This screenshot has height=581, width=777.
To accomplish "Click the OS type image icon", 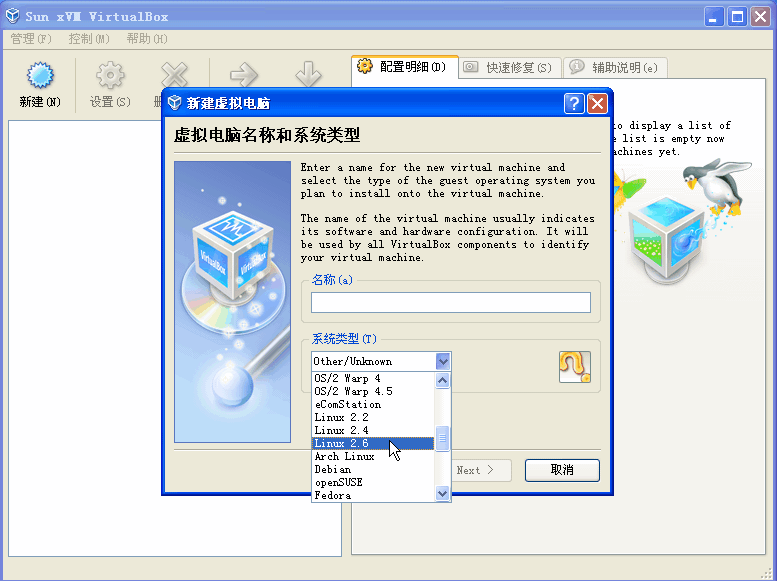I will pos(575,367).
